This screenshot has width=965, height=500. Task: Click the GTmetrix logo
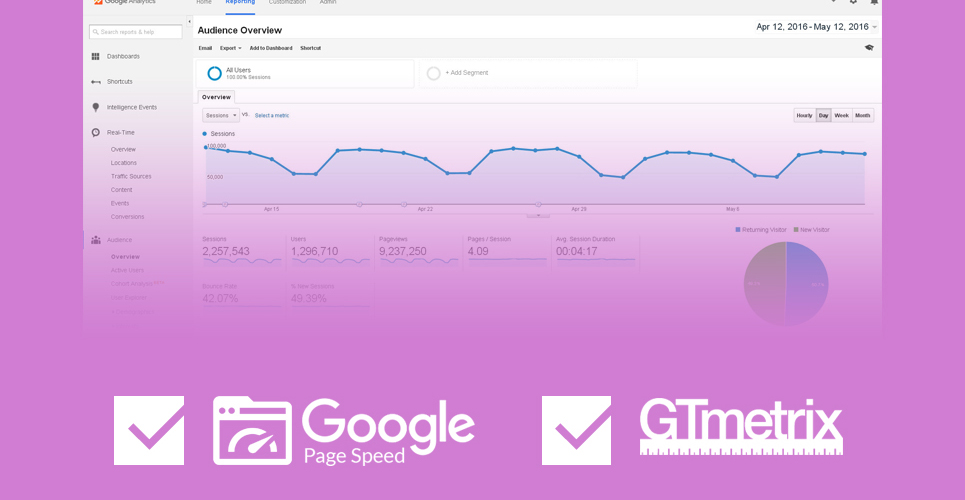pyautogui.click(x=741, y=427)
